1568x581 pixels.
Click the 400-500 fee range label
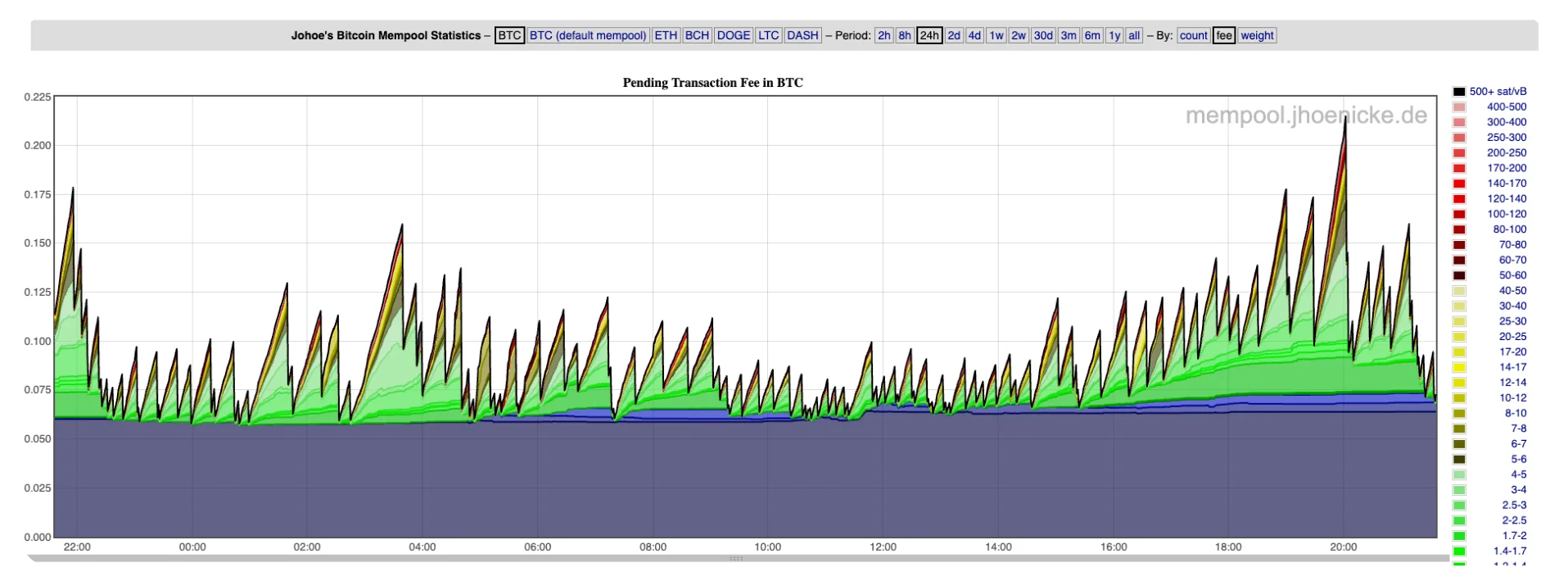point(1506,107)
